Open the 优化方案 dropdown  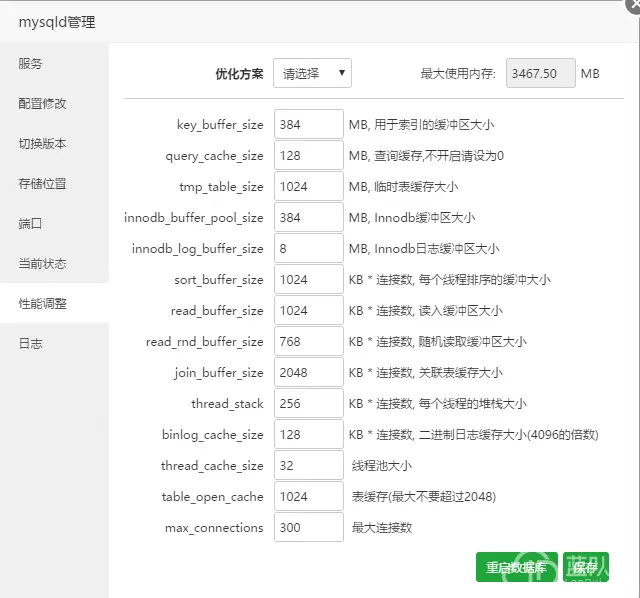312,73
